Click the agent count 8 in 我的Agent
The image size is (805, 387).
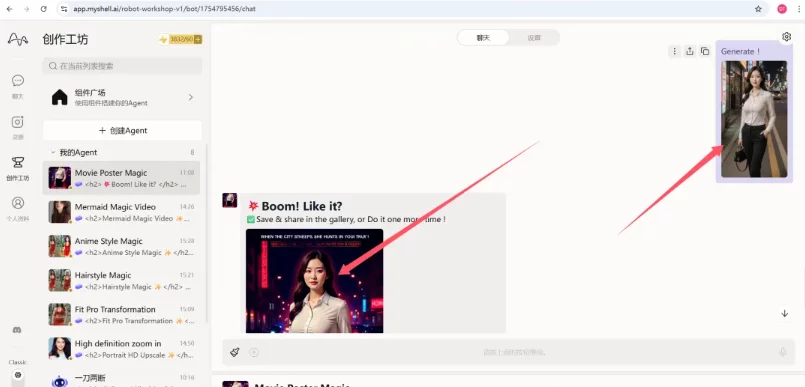point(193,152)
